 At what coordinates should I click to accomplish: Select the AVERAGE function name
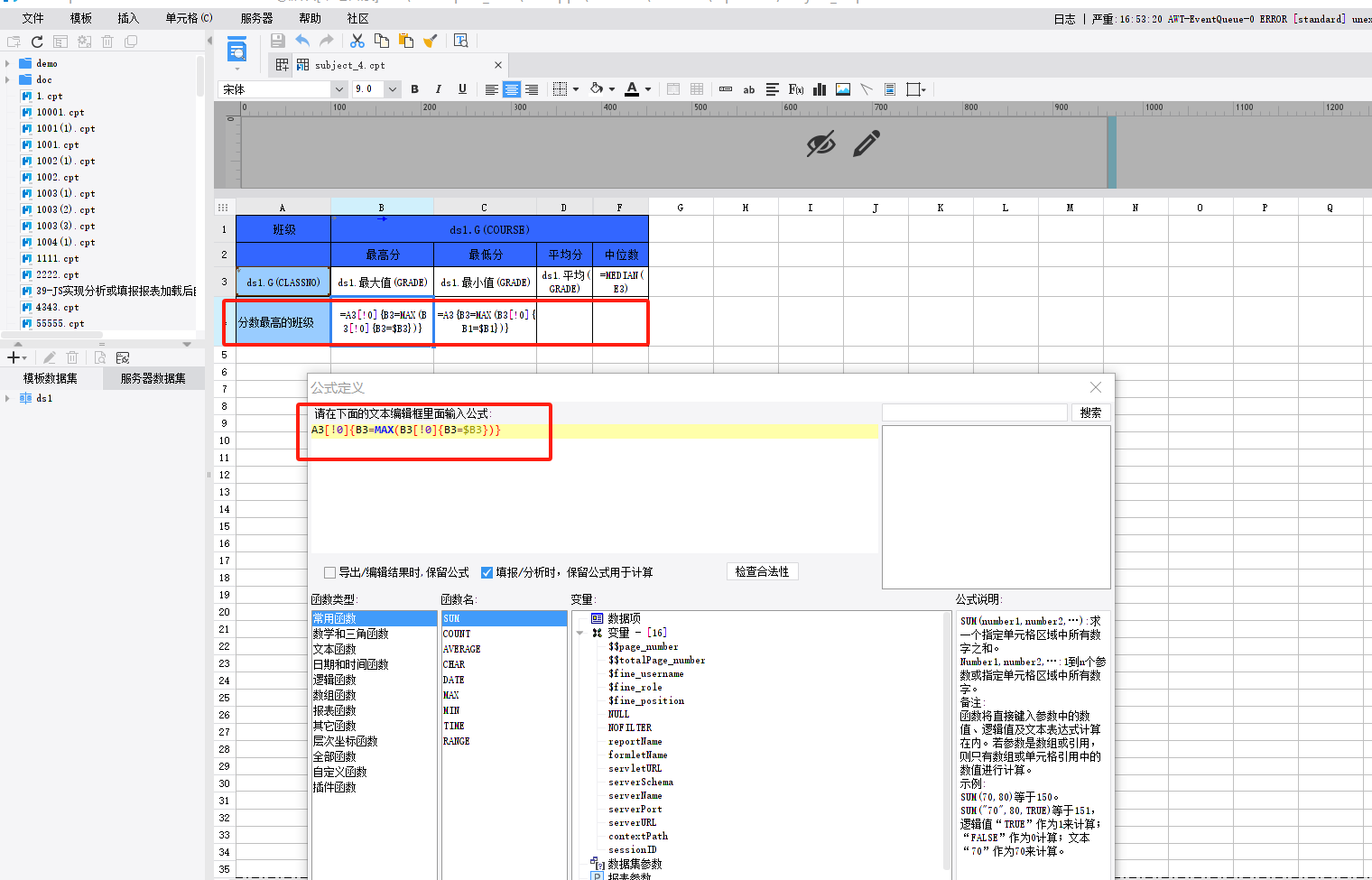tap(461, 649)
